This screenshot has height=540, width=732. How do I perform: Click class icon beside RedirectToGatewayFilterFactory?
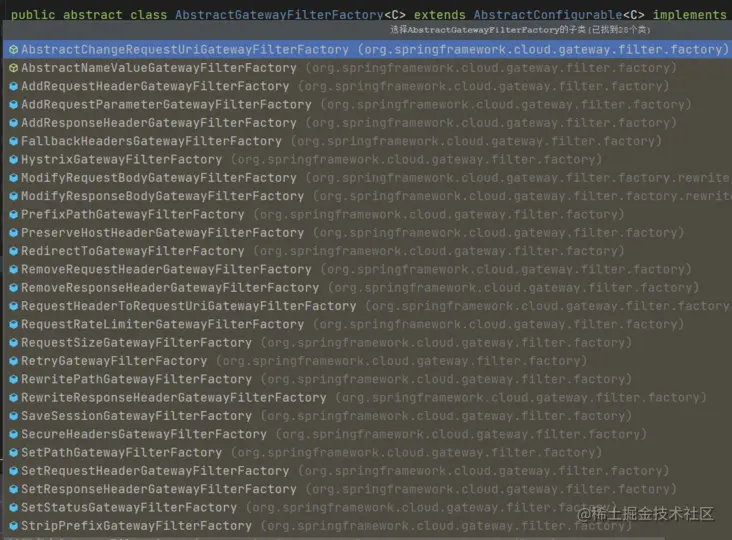point(14,251)
